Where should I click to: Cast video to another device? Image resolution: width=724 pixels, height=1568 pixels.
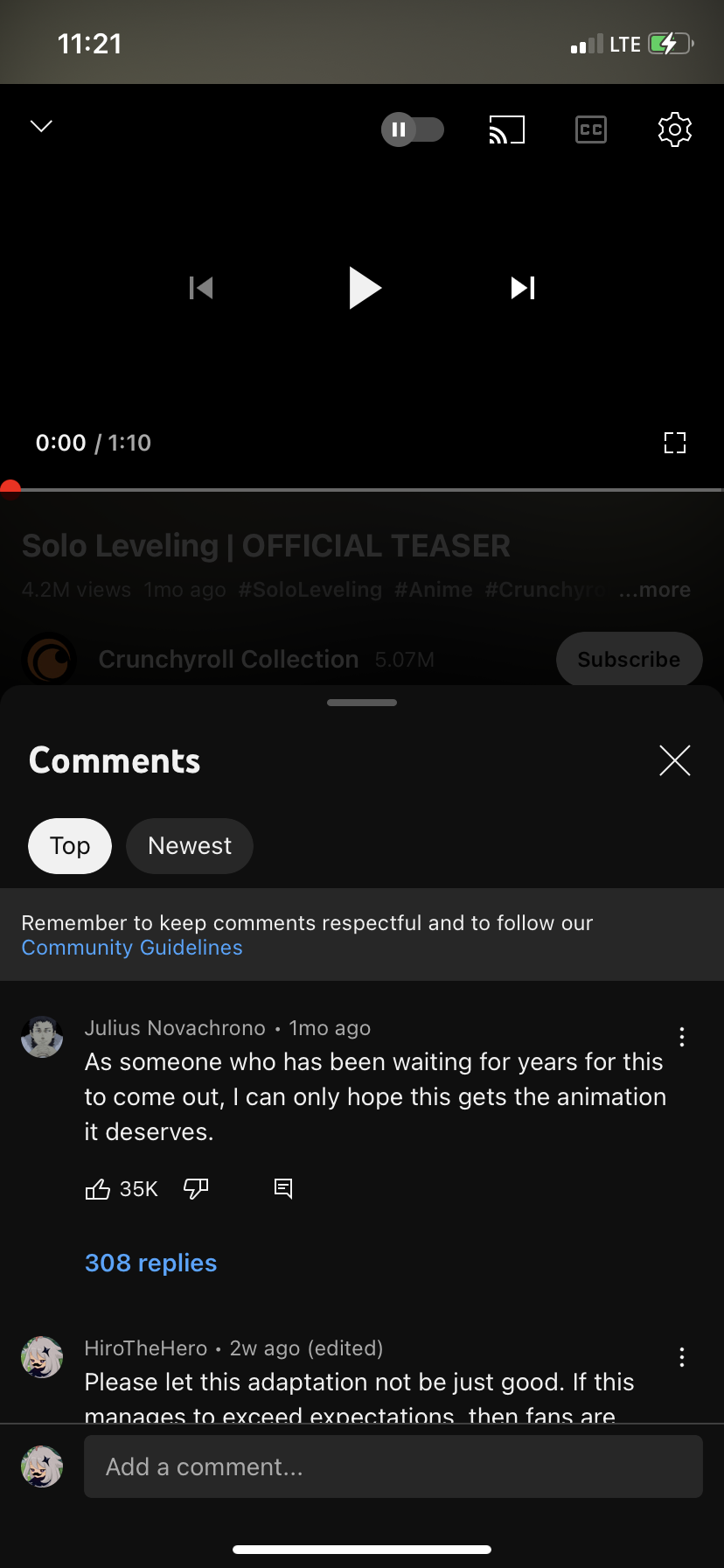[x=506, y=130]
